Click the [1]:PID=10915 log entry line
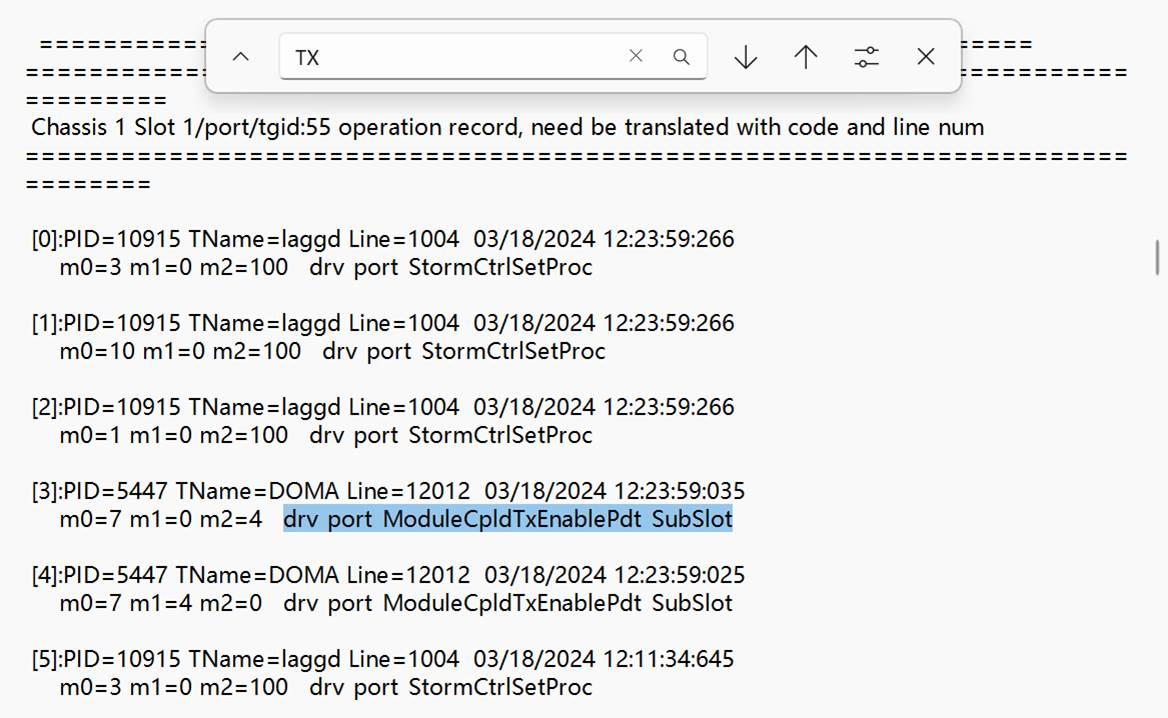 [383, 323]
